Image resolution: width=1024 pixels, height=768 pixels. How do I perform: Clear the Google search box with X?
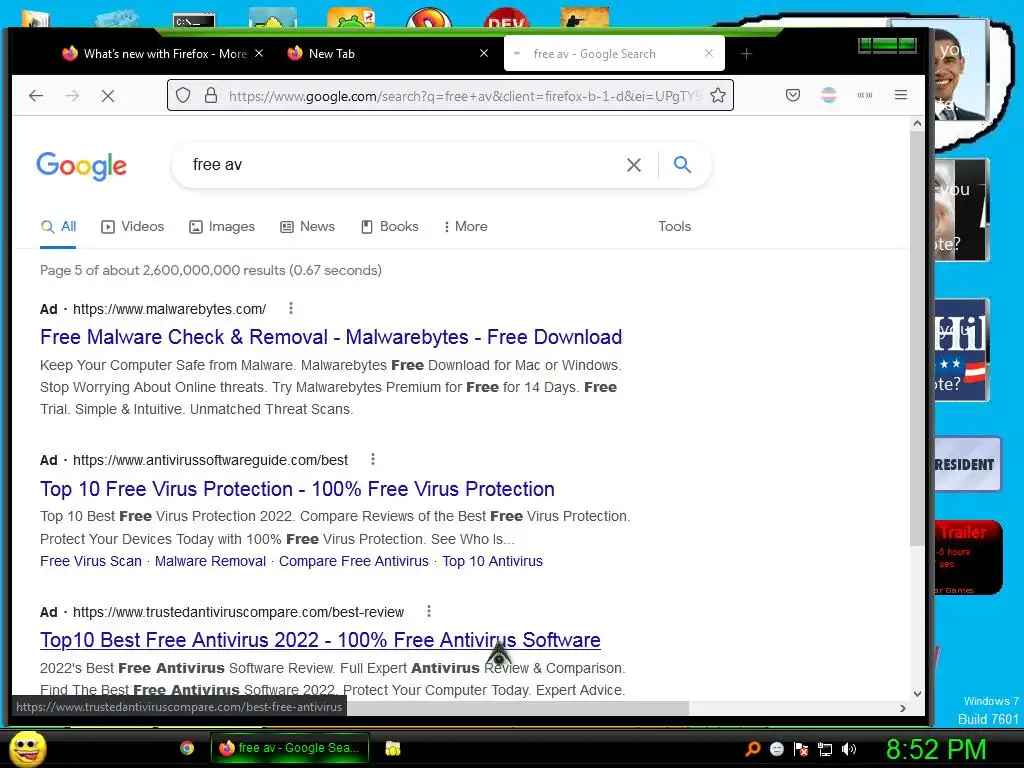[633, 165]
